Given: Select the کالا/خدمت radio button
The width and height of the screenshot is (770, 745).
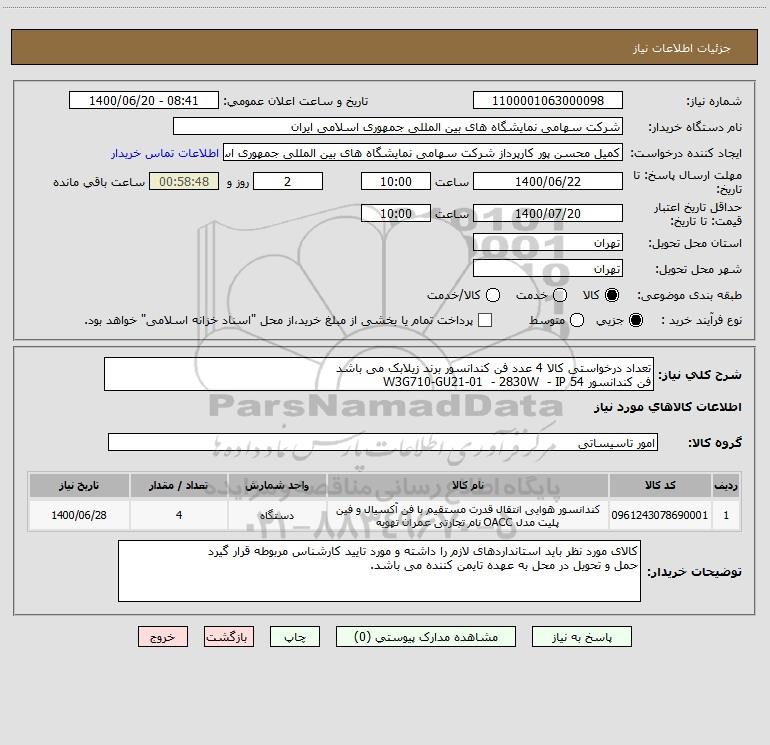Looking at the screenshot, I should (493, 295).
